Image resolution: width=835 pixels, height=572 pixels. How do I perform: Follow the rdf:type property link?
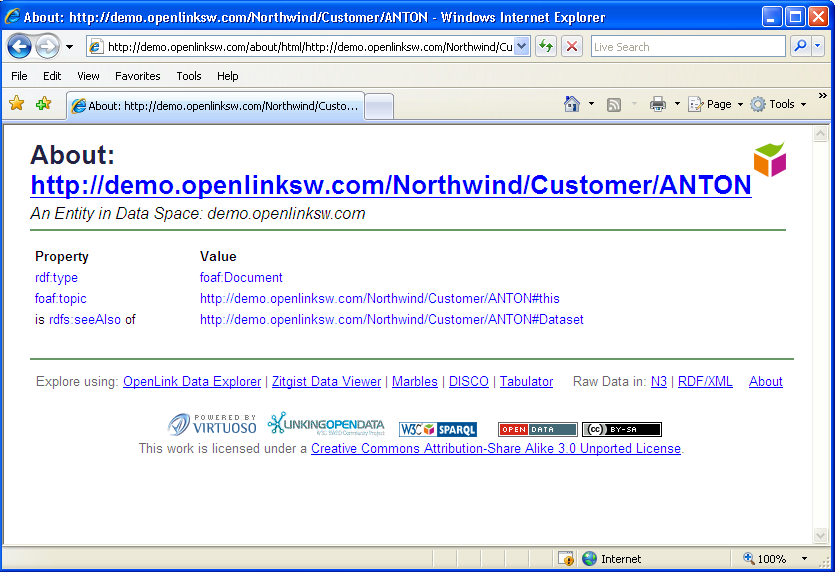(56, 277)
